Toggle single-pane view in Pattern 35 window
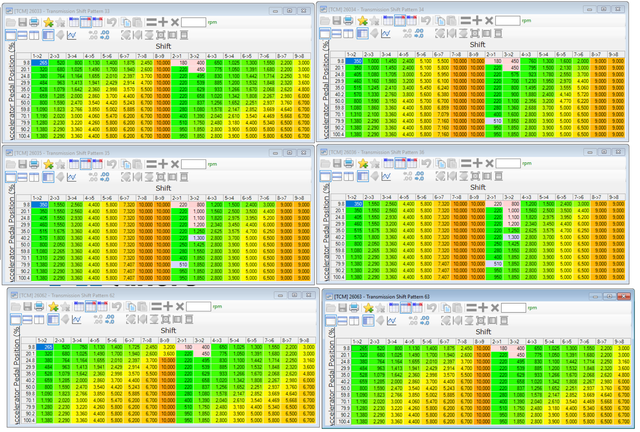 (11, 177)
